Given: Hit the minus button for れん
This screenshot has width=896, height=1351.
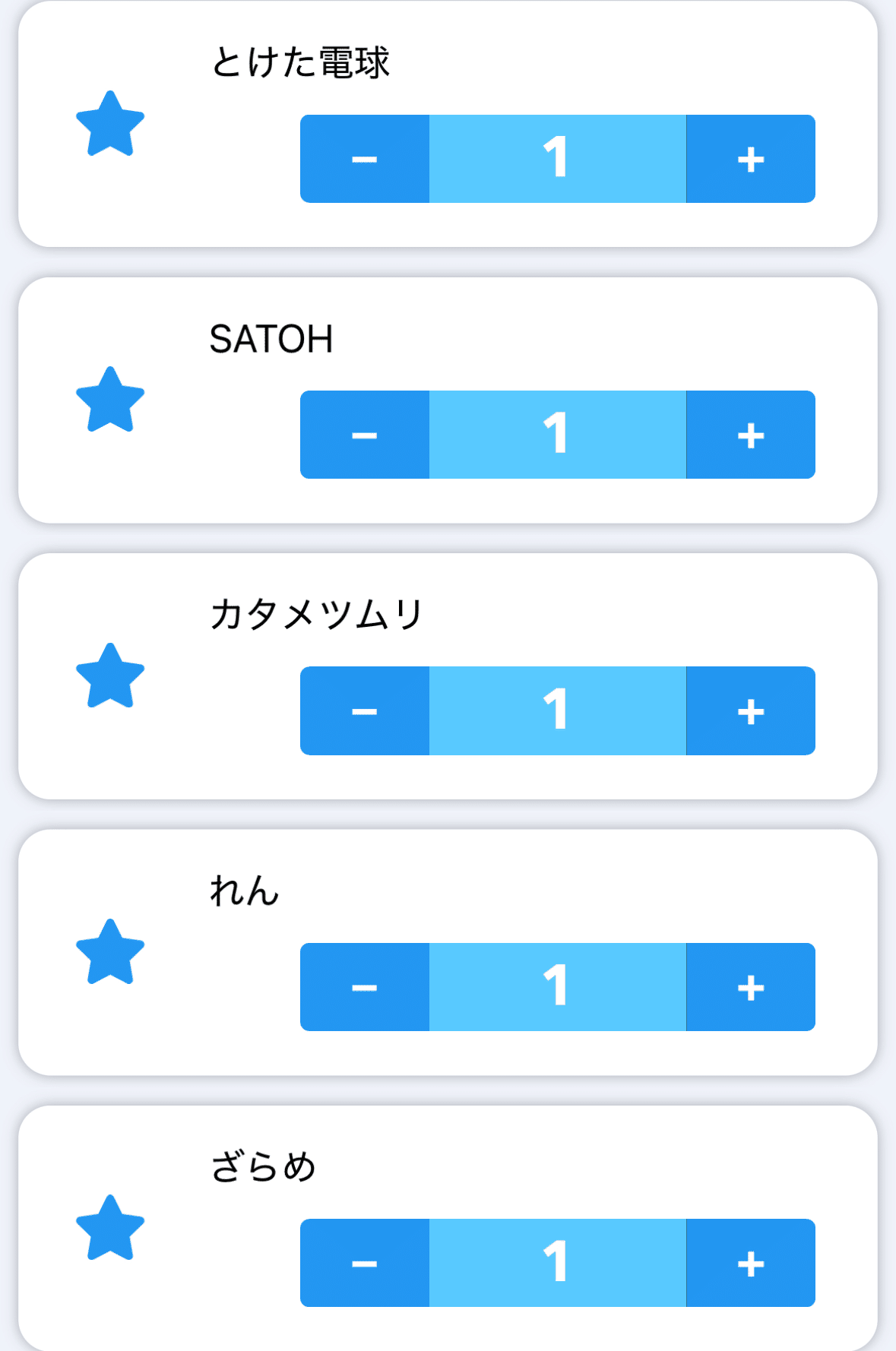Looking at the screenshot, I should [x=365, y=987].
